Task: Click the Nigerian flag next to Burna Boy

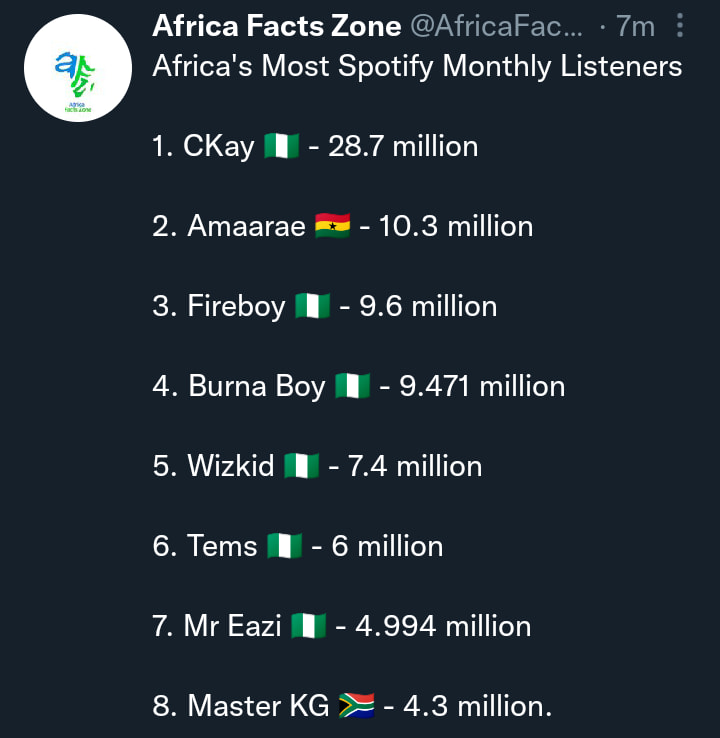Action: 352,385
